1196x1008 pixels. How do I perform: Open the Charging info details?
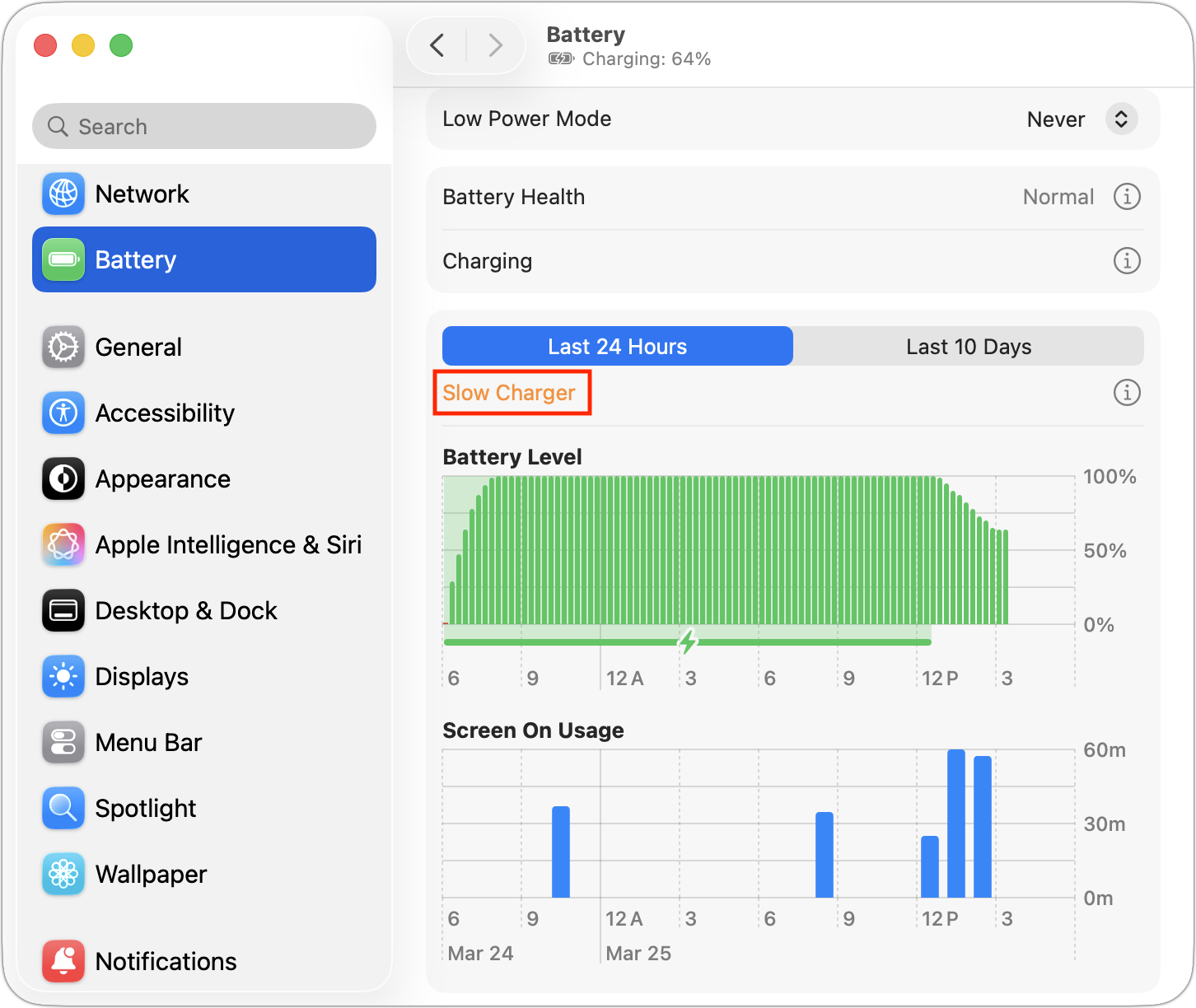(x=1127, y=260)
